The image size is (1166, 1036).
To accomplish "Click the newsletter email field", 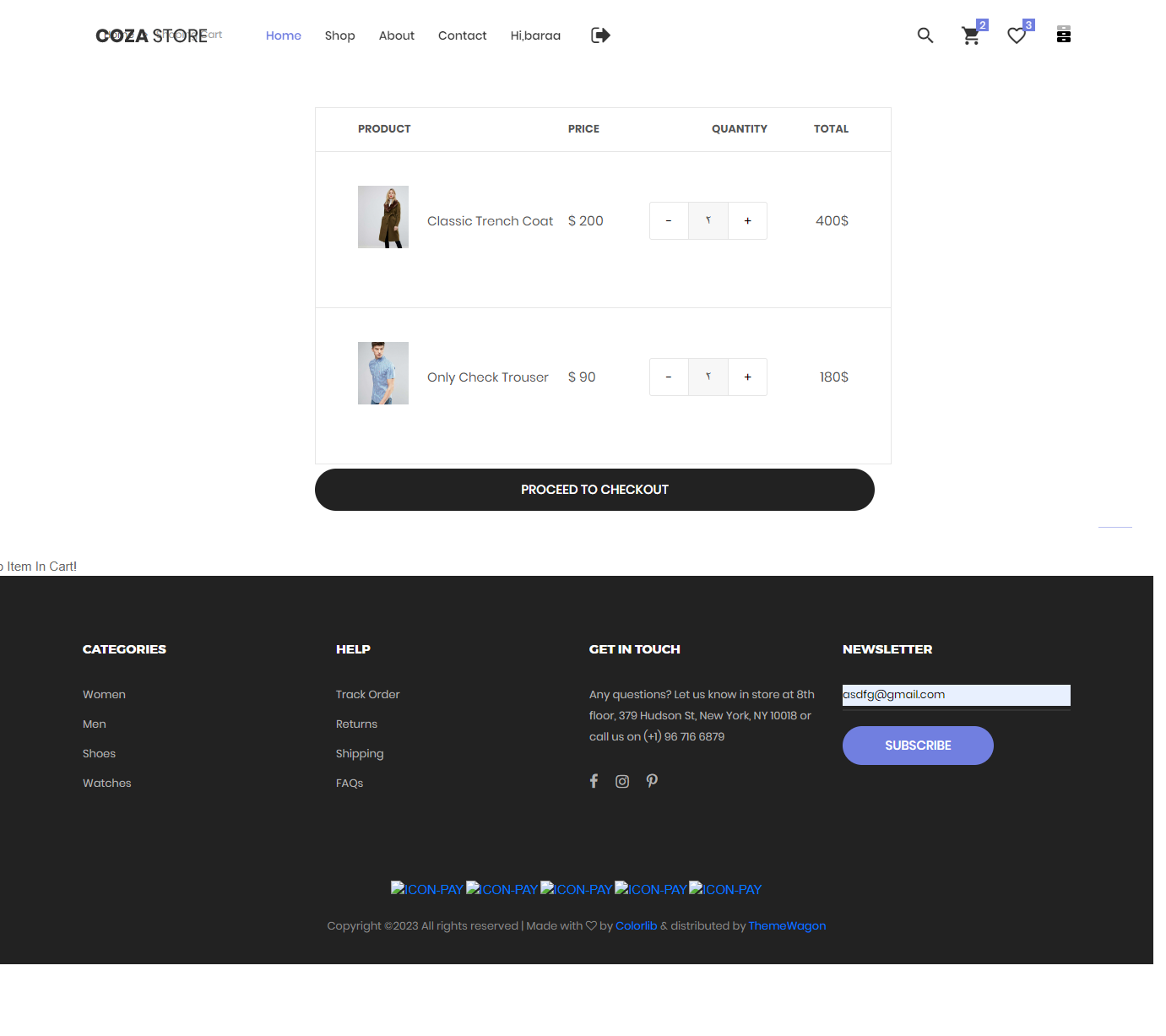I will pos(957,695).
